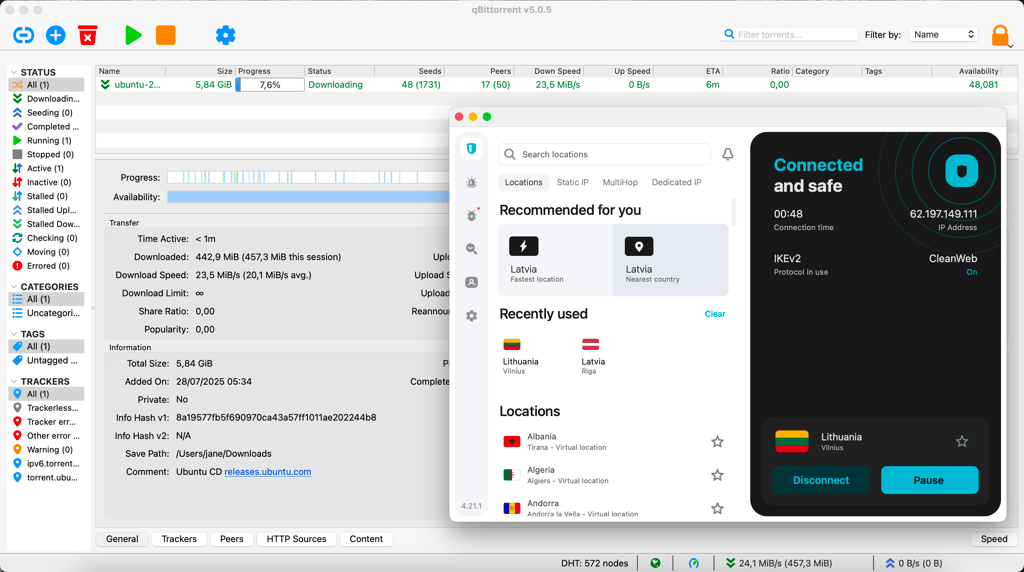Focus the Filter torrents search field

(x=789, y=35)
